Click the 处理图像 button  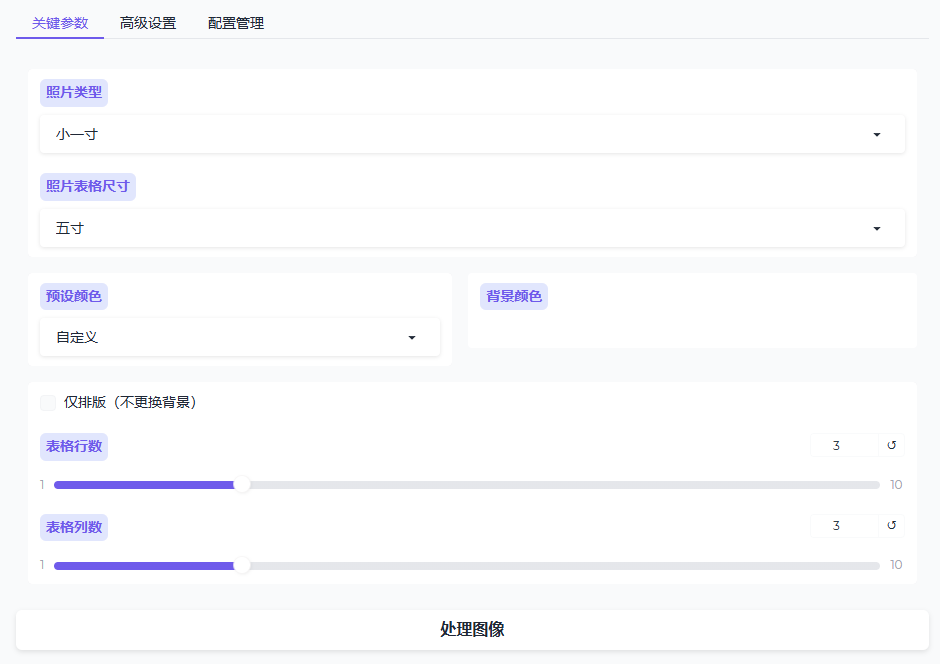(x=472, y=630)
